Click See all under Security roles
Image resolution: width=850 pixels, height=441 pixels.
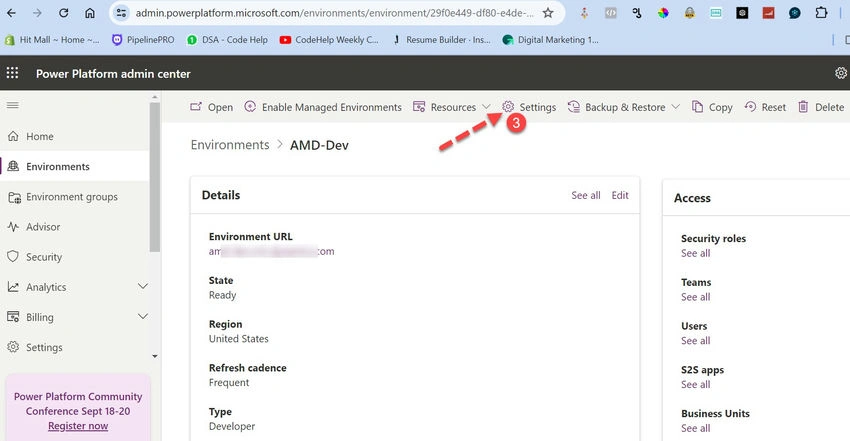696,253
